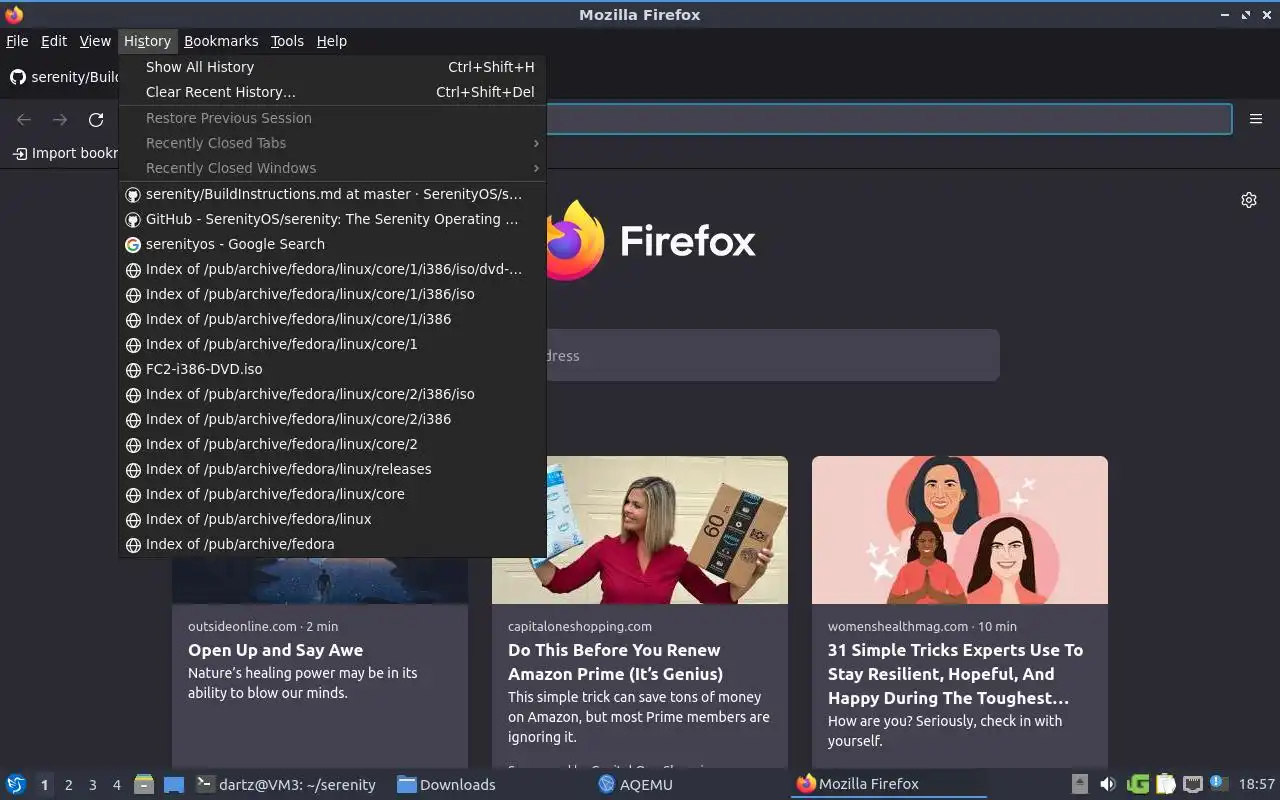Viewport: 1280px width, 800px height.
Task: Expand Recently Closed Tabs submenu arrow
Action: click(536, 143)
